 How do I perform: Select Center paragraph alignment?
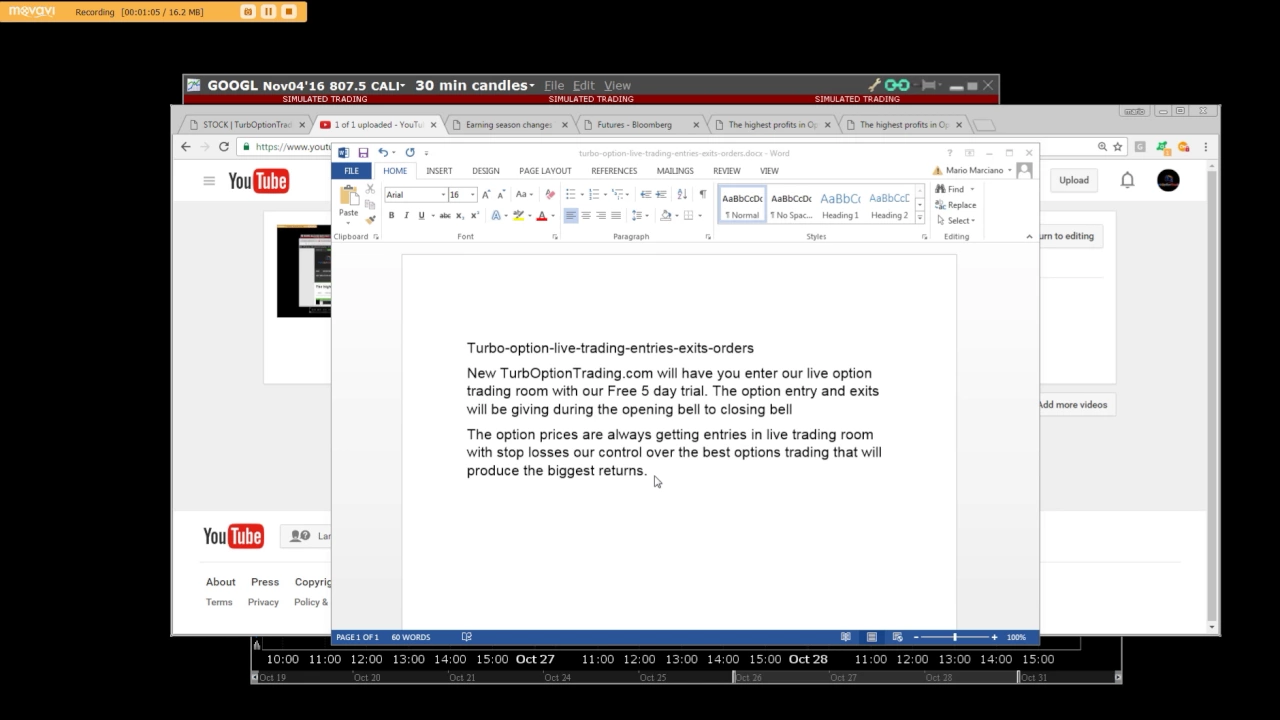[586, 215]
